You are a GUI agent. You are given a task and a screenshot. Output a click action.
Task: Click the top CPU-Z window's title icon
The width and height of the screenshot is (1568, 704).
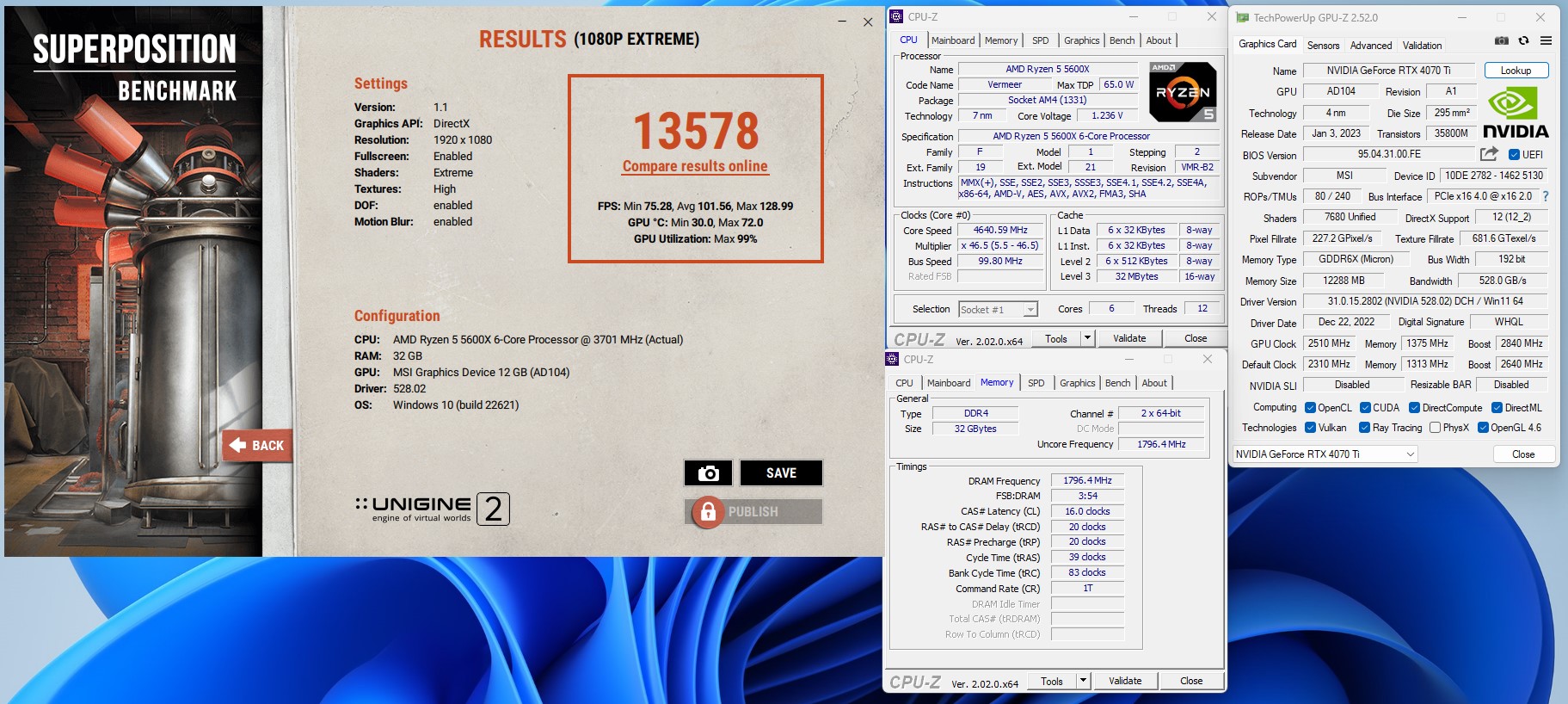pos(896,16)
